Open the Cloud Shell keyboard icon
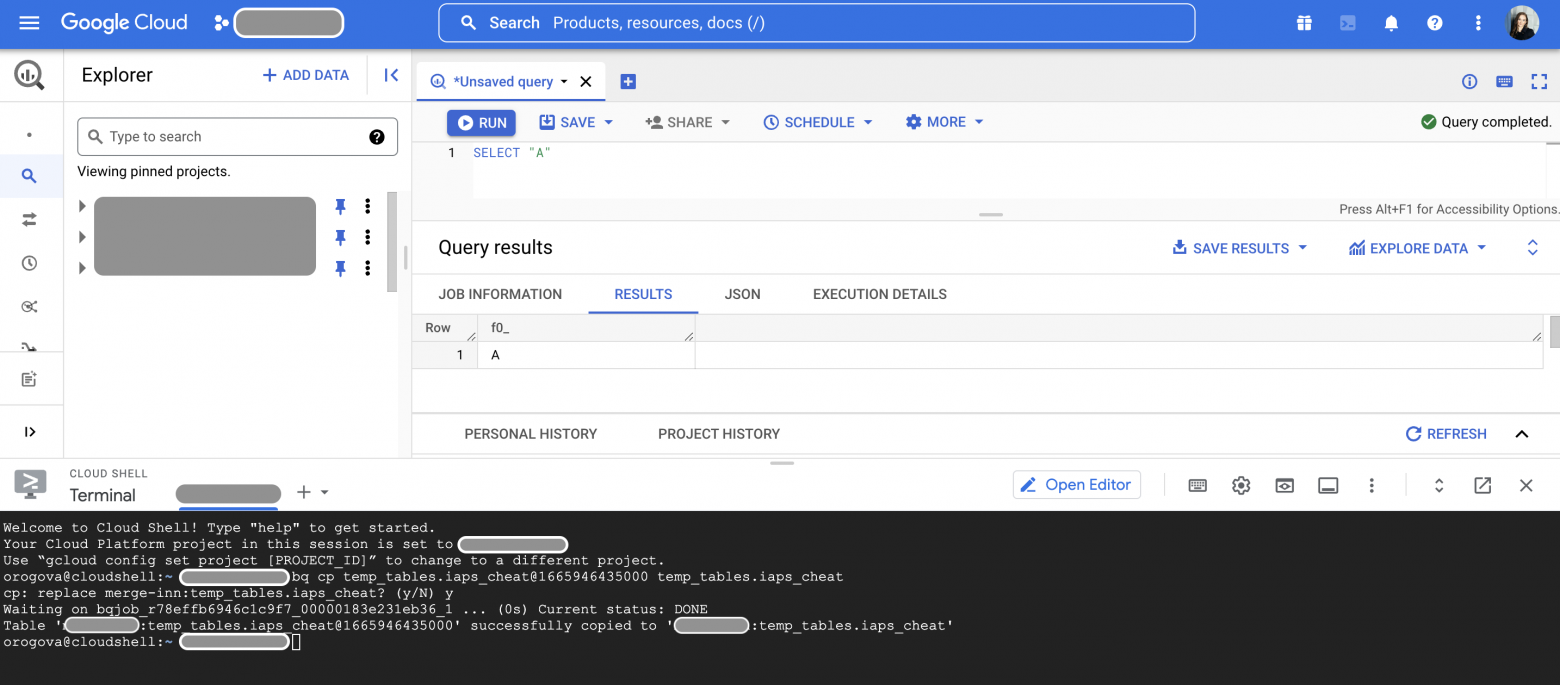Image resolution: width=1560 pixels, height=685 pixels. 1197,485
